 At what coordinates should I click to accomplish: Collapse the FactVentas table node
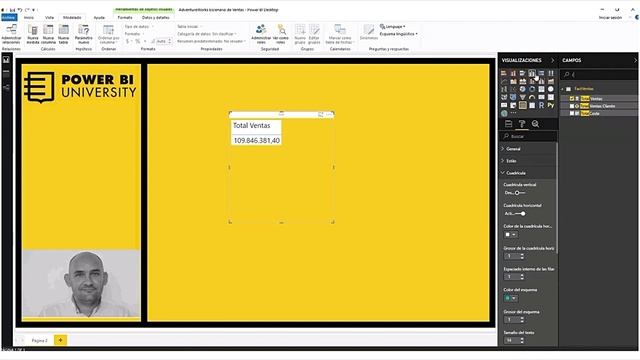click(562, 89)
